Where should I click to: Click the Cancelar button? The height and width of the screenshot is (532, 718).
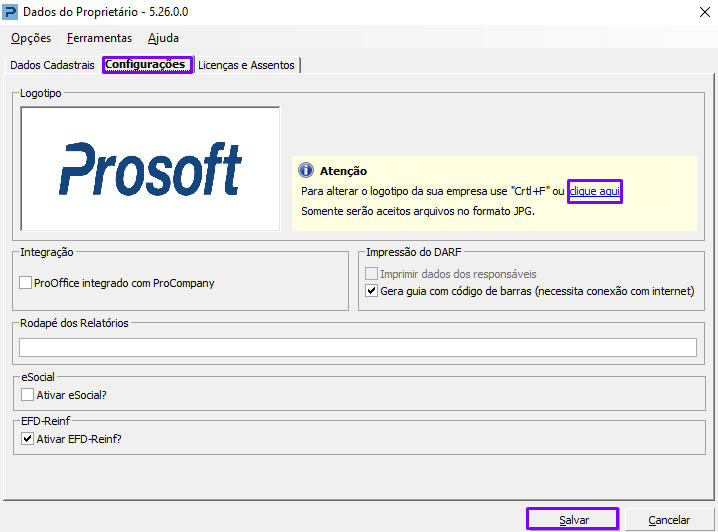(x=669, y=520)
